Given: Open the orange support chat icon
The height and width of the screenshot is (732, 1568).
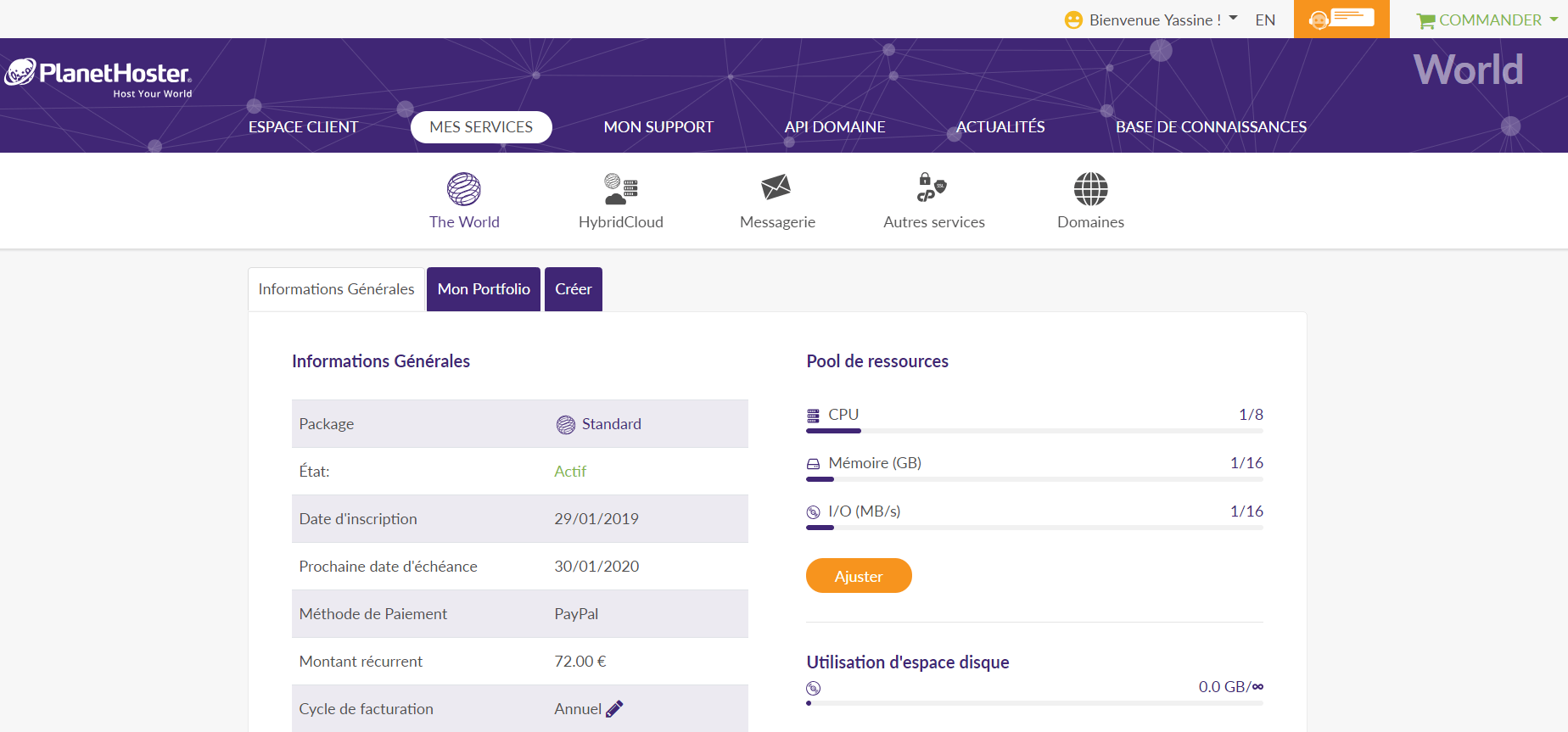Looking at the screenshot, I should coord(1341,19).
